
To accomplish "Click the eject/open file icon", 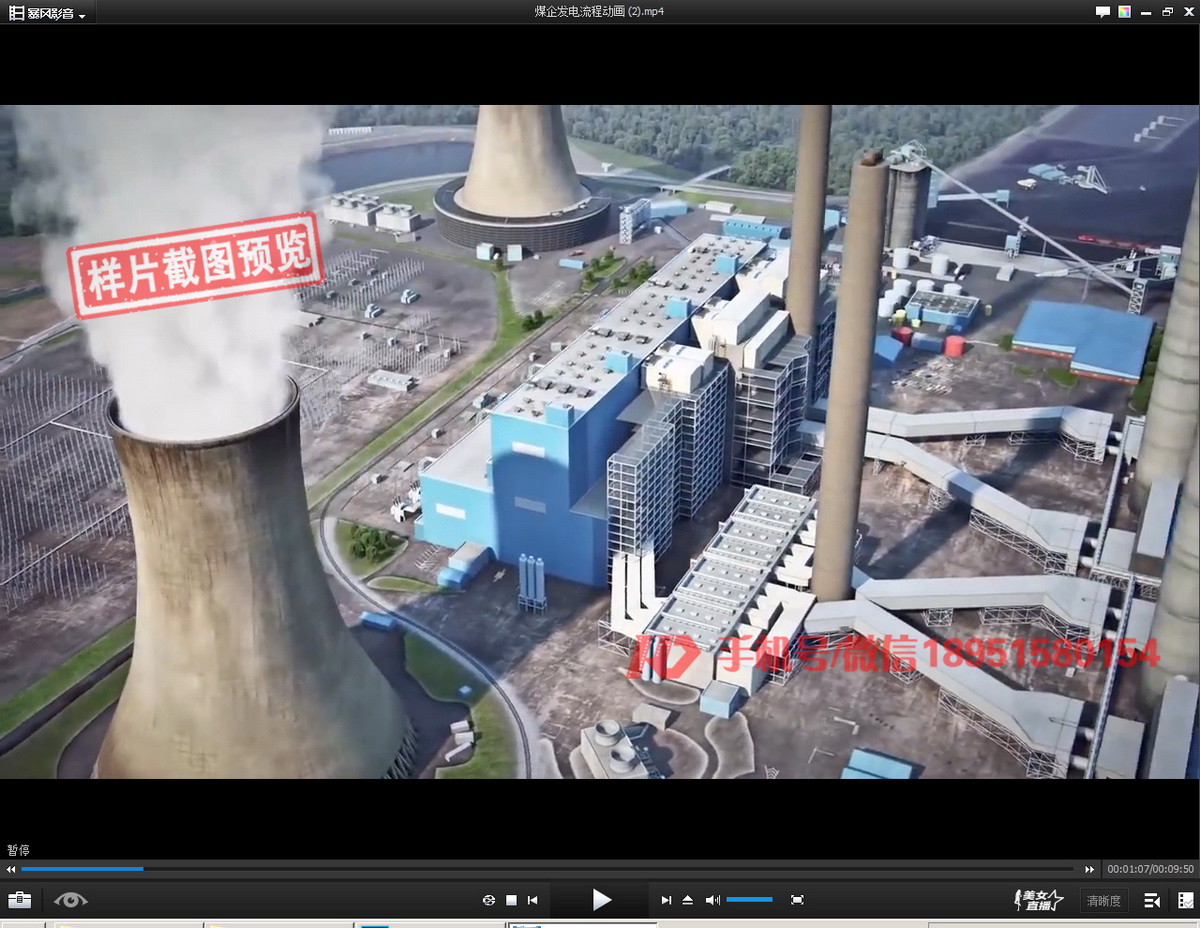I will (688, 900).
